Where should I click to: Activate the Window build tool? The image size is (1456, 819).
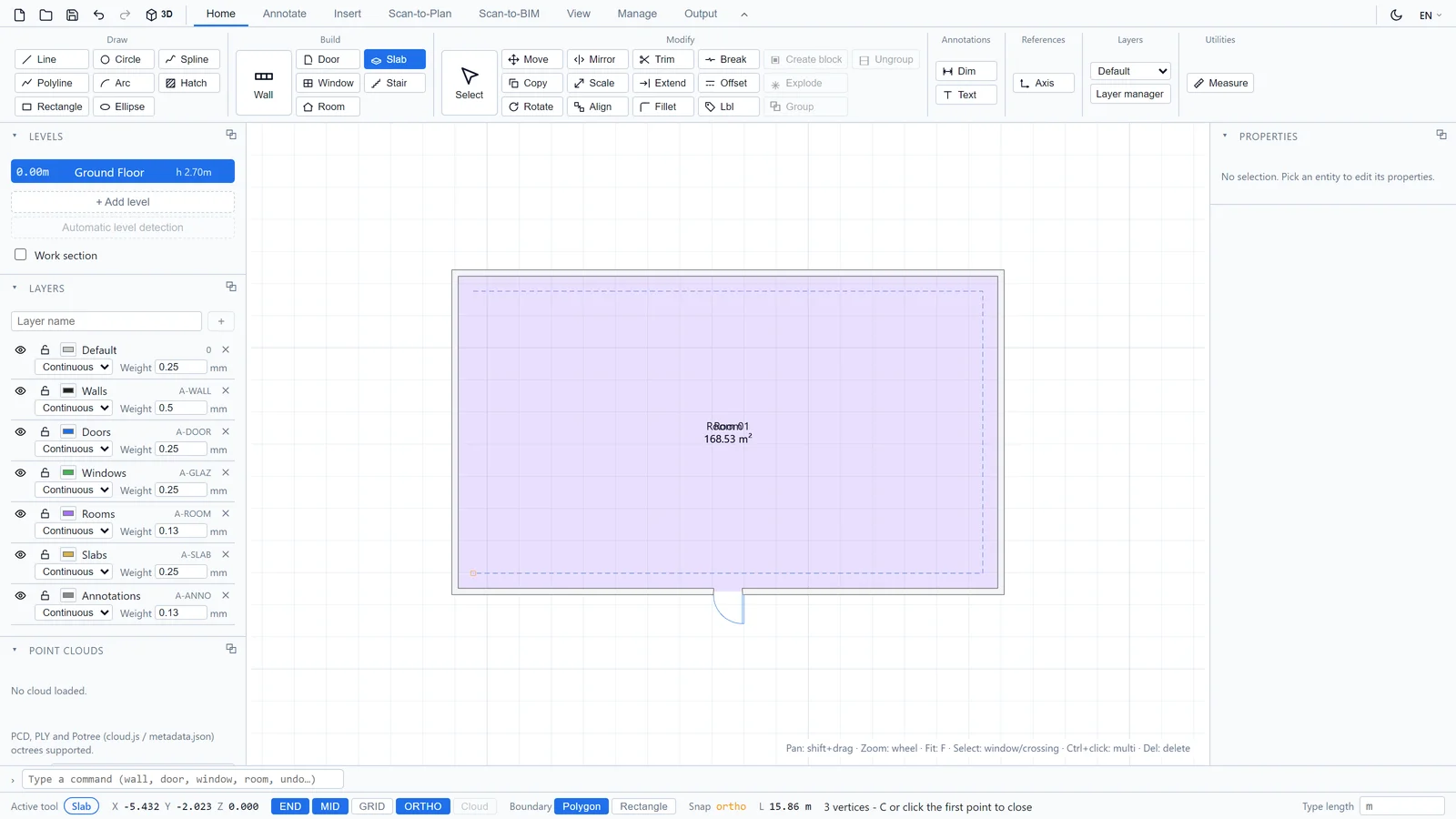pyautogui.click(x=328, y=83)
